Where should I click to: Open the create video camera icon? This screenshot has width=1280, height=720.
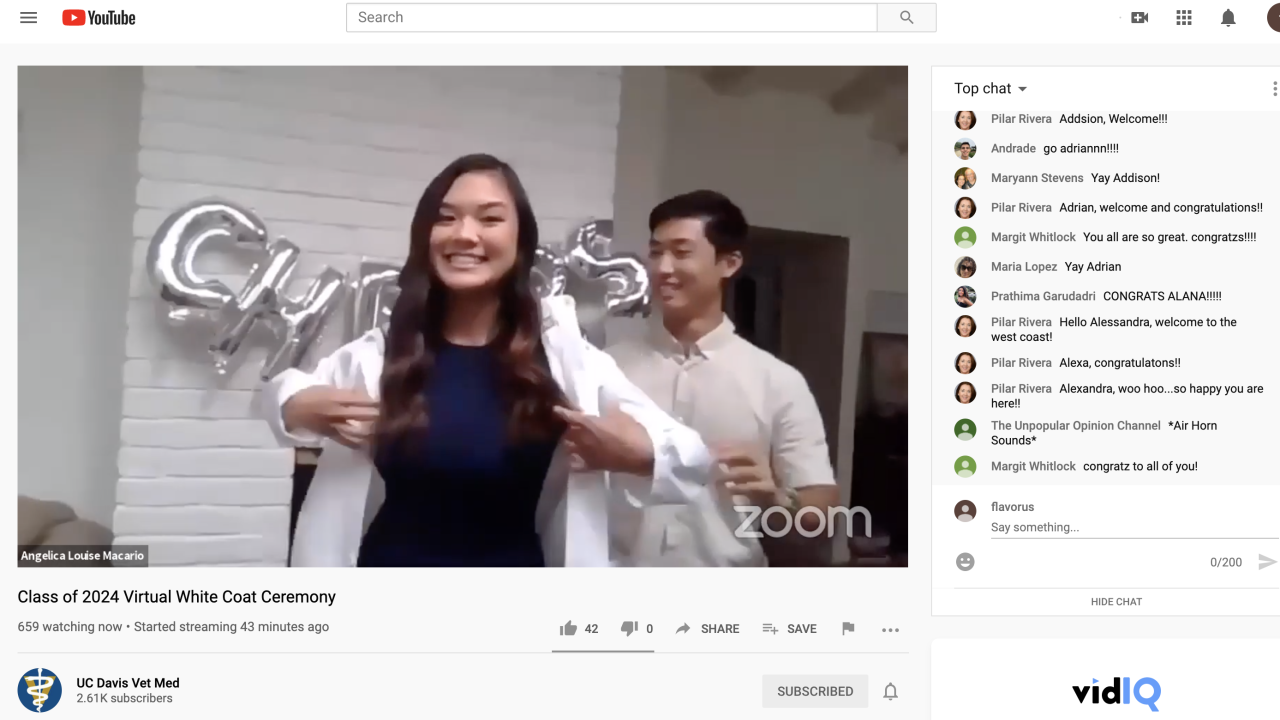click(1139, 18)
